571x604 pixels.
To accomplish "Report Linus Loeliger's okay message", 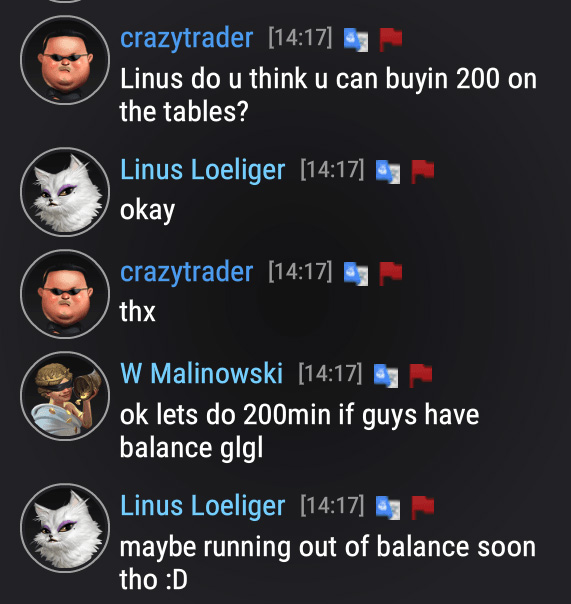I will click(423, 171).
